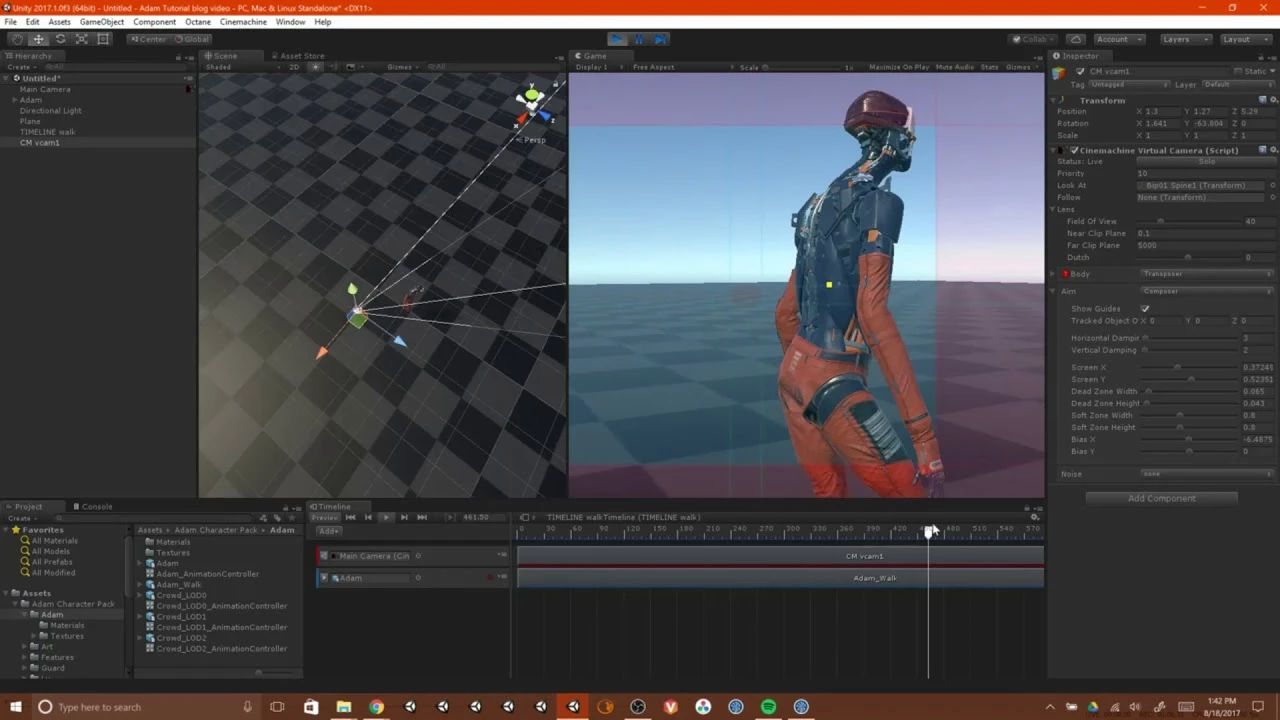Go to timeline start
1280x720 pixels.
pos(350,517)
